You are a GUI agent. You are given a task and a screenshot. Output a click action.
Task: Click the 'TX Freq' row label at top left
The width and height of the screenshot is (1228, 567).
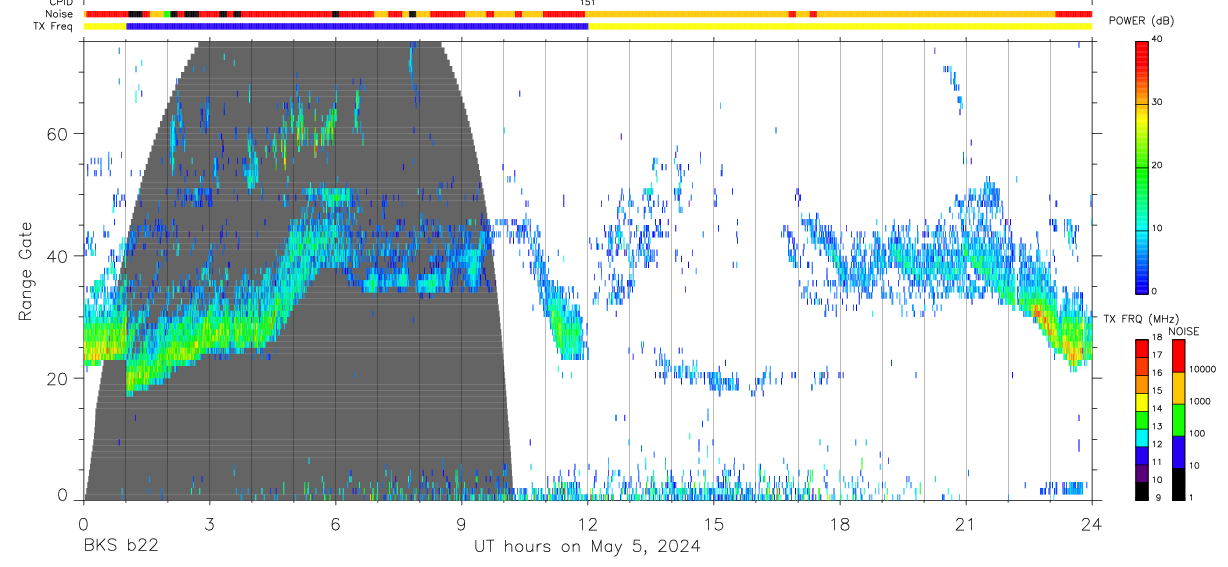54,26
